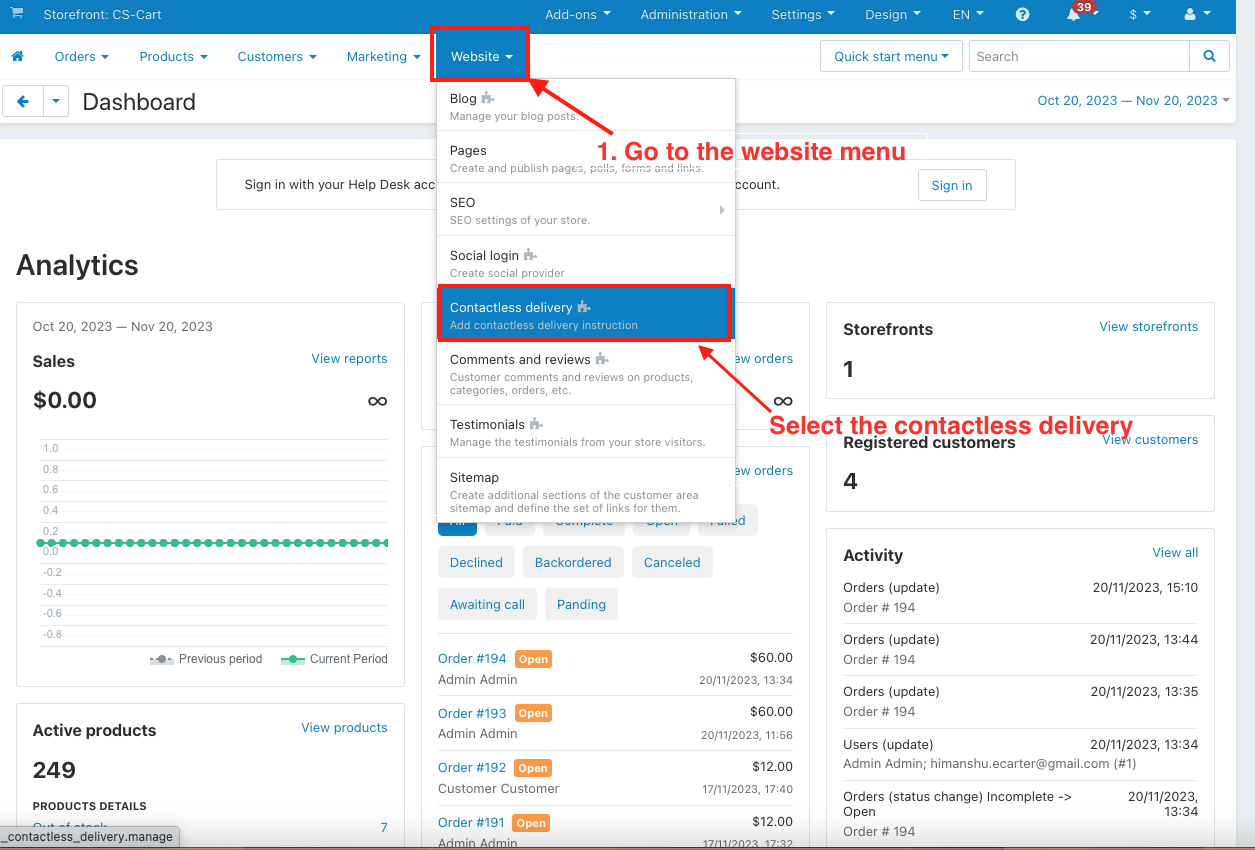Click the Sign in button

[951, 185]
